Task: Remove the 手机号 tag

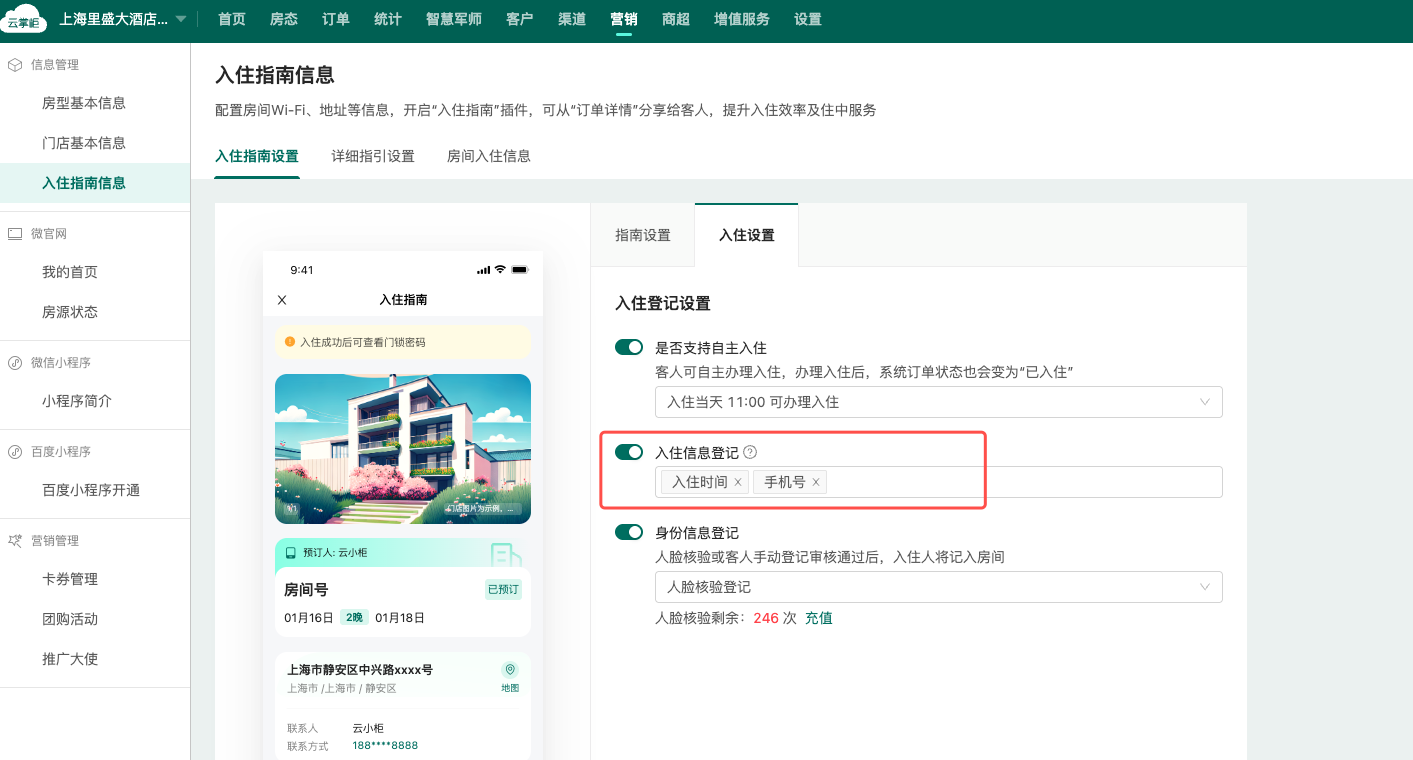Action: [815, 482]
